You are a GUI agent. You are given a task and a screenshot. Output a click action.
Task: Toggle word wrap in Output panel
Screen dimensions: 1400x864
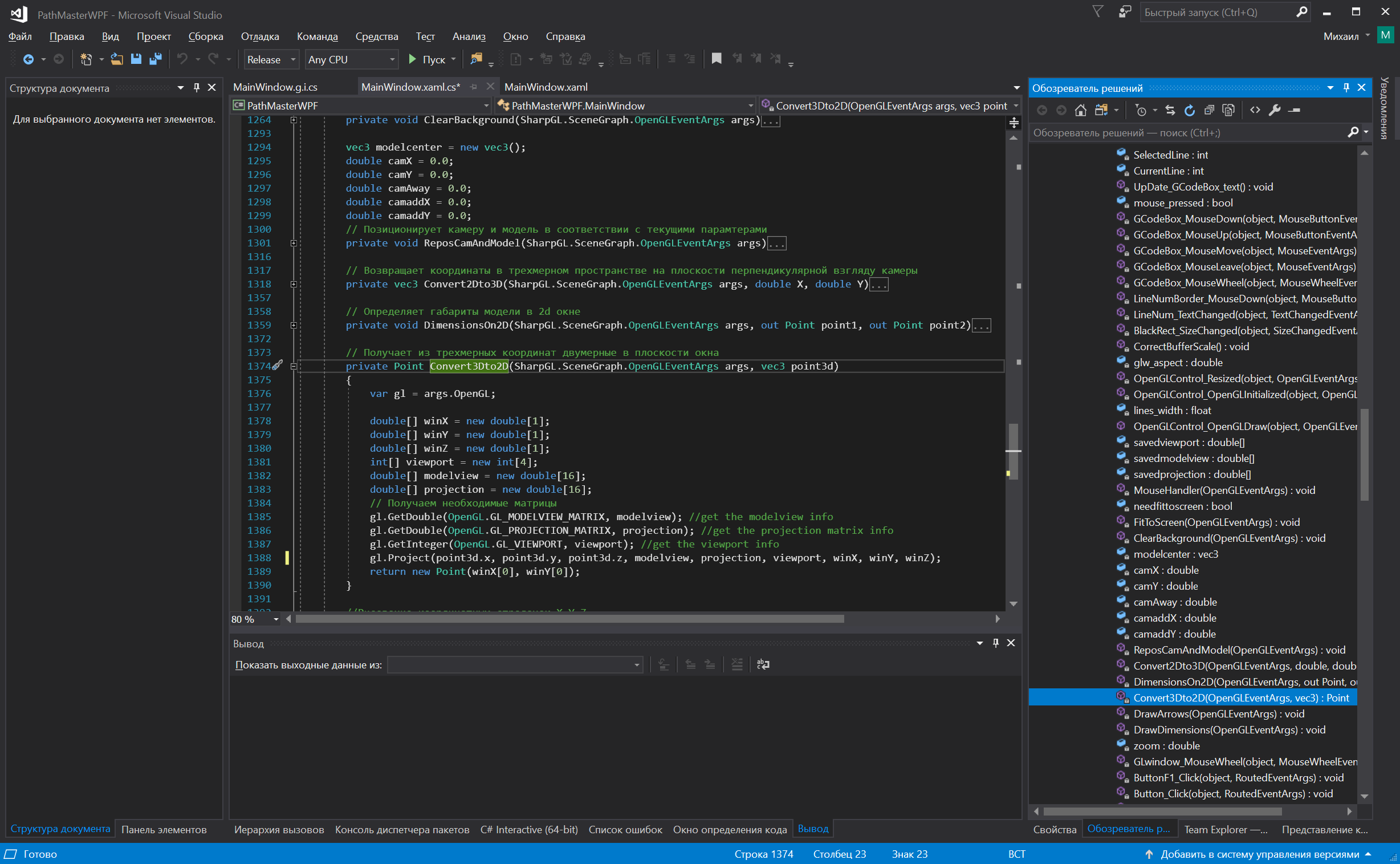[x=763, y=664]
